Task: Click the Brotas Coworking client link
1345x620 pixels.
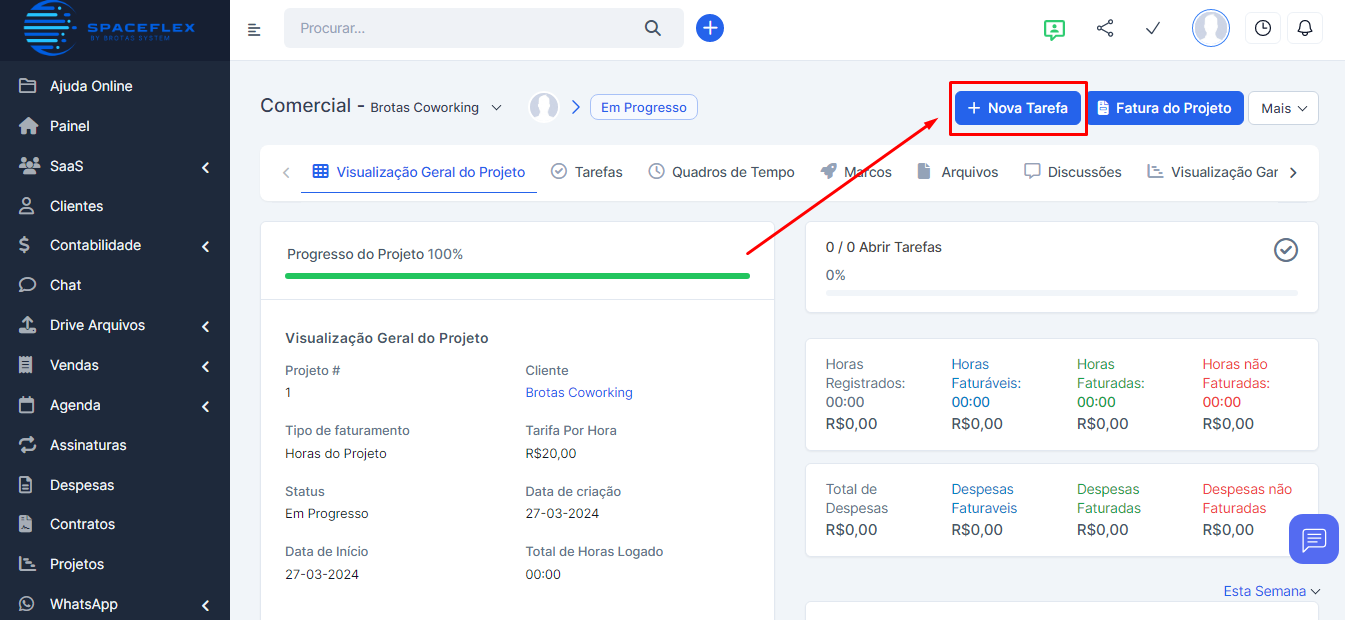Action: point(579,393)
